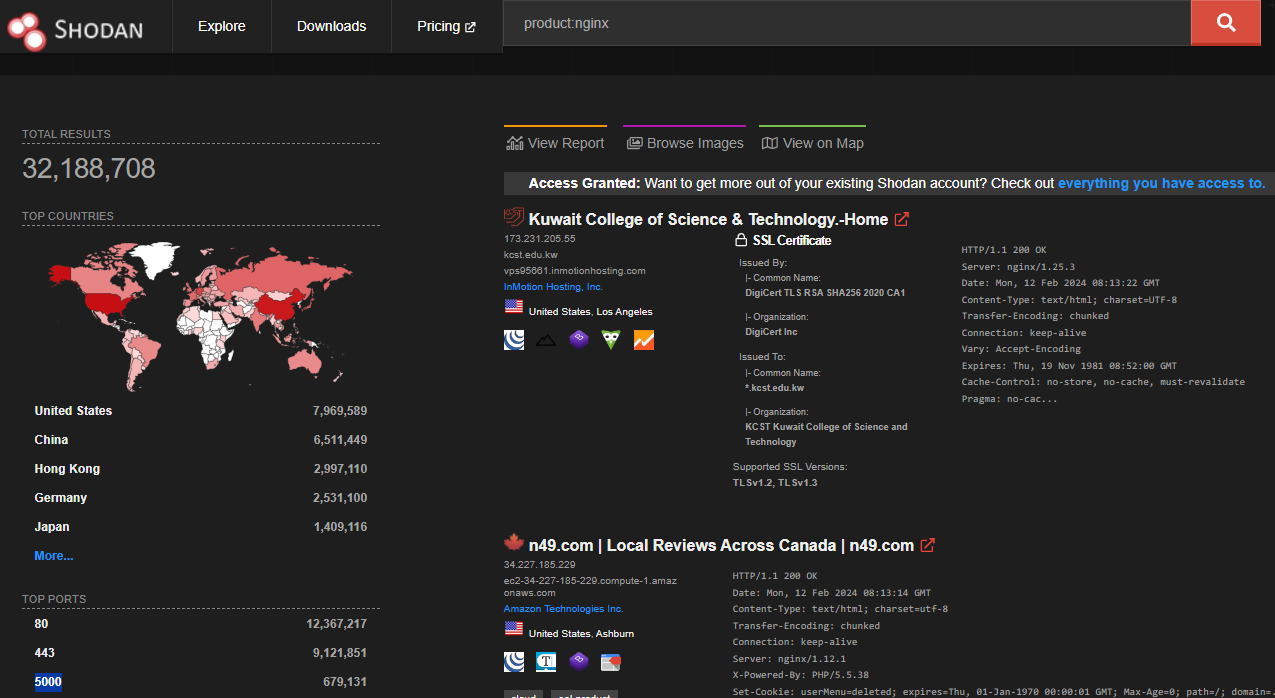The width and height of the screenshot is (1275, 698).
Task: Click the View Report chart icon
Action: [x=515, y=143]
